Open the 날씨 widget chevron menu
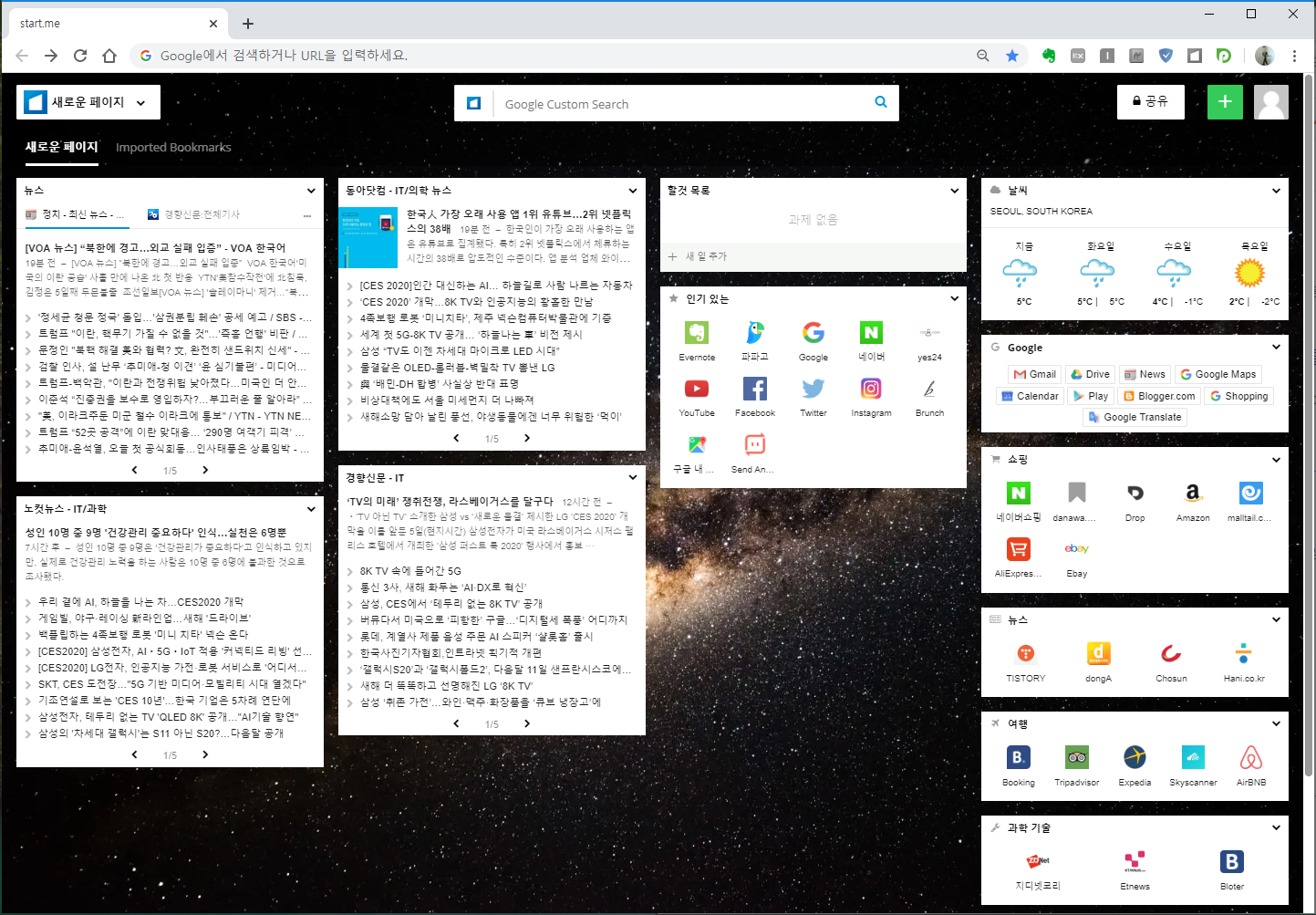This screenshot has width=1316, height=915. pyautogui.click(x=1276, y=191)
